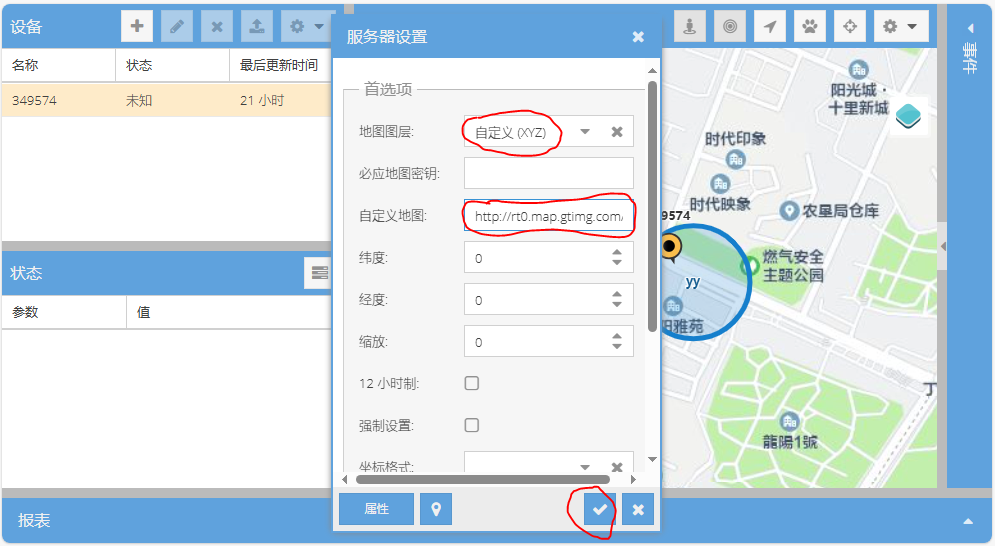Increase longitude with up spinner
This screenshot has height=546, width=995.
(617, 295)
